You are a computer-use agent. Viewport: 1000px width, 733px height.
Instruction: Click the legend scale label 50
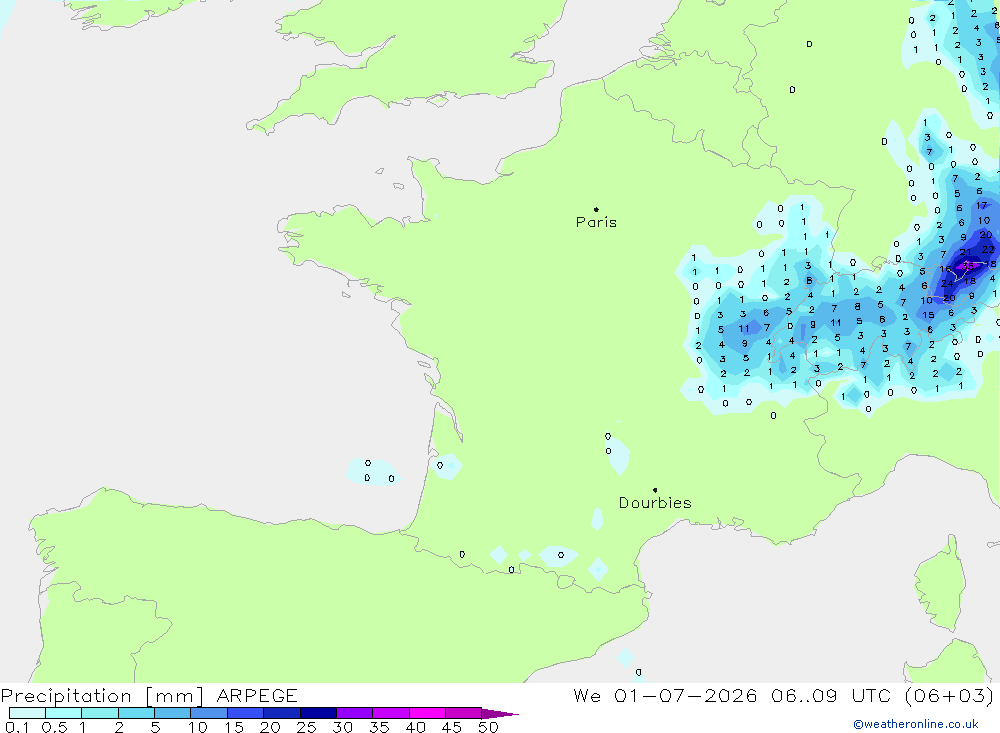coord(489,727)
